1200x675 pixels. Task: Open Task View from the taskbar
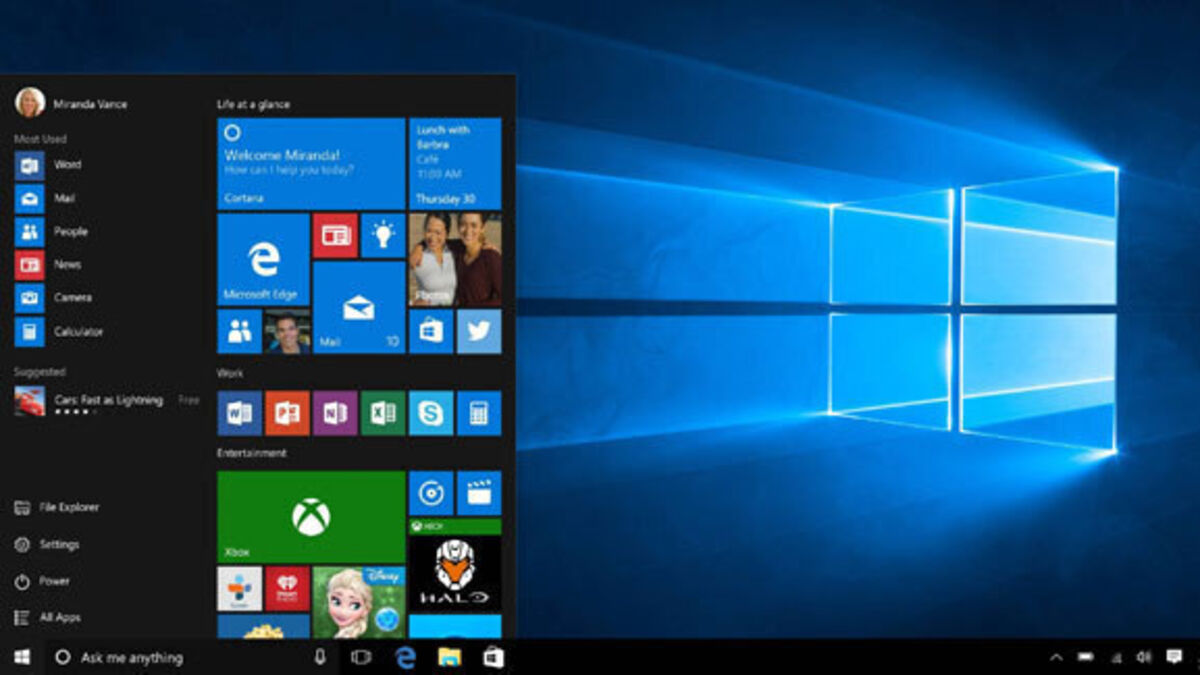[361, 657]
